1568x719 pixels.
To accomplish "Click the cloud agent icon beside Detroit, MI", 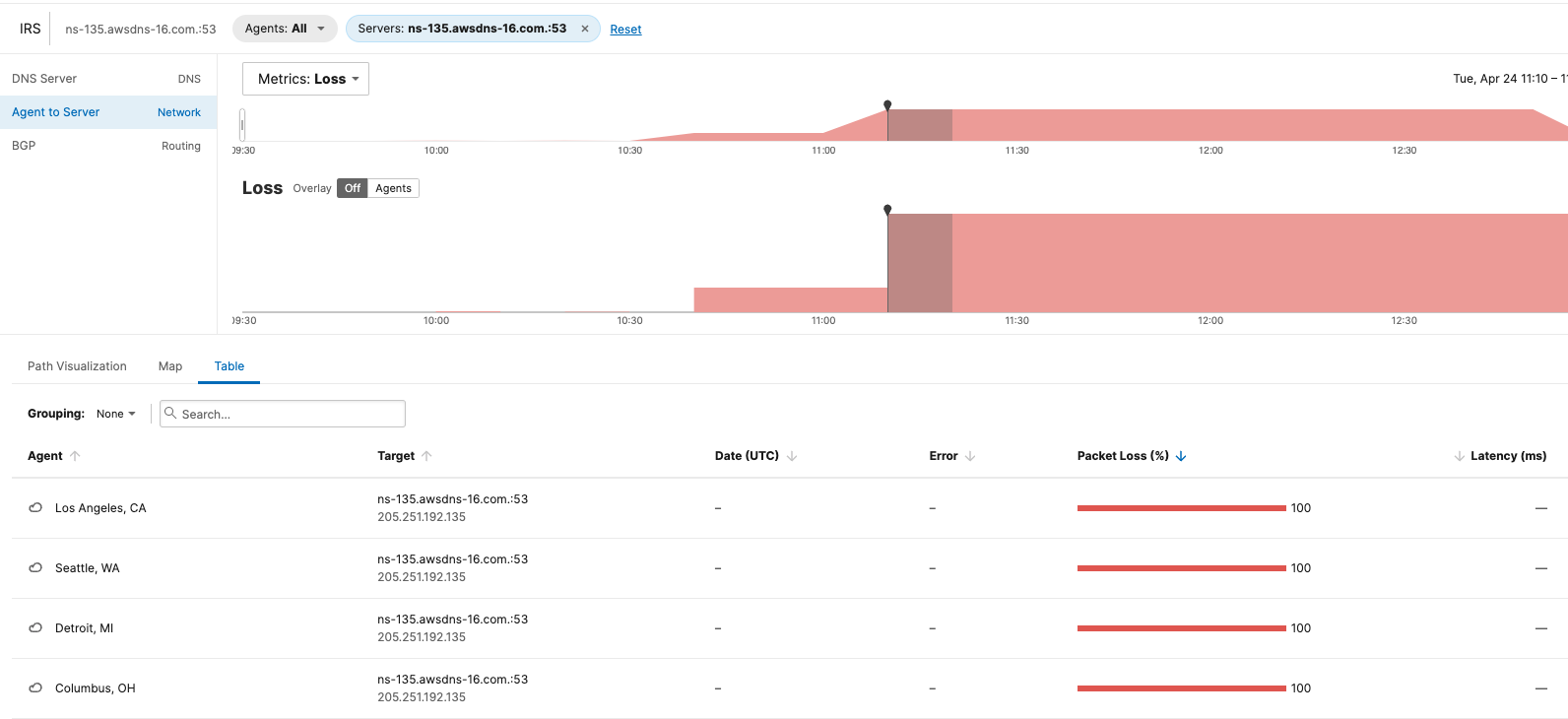I will point(35,628).
